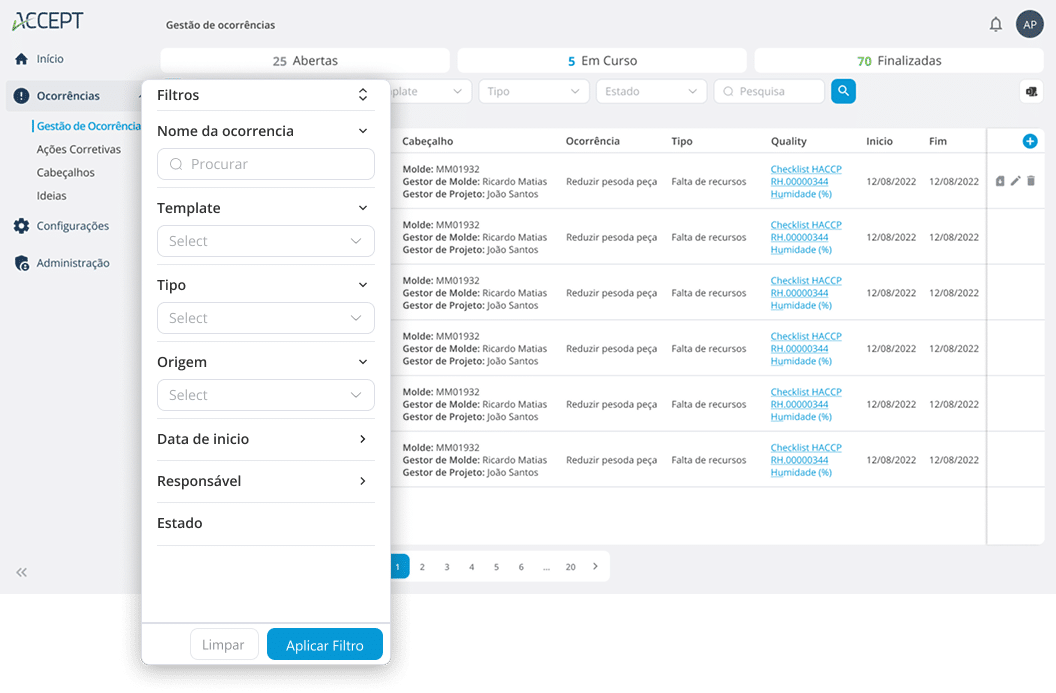This screenshot has width=1056, height=693.
Task: Switch to the Finalizadas tab
Action: (899, 61)
